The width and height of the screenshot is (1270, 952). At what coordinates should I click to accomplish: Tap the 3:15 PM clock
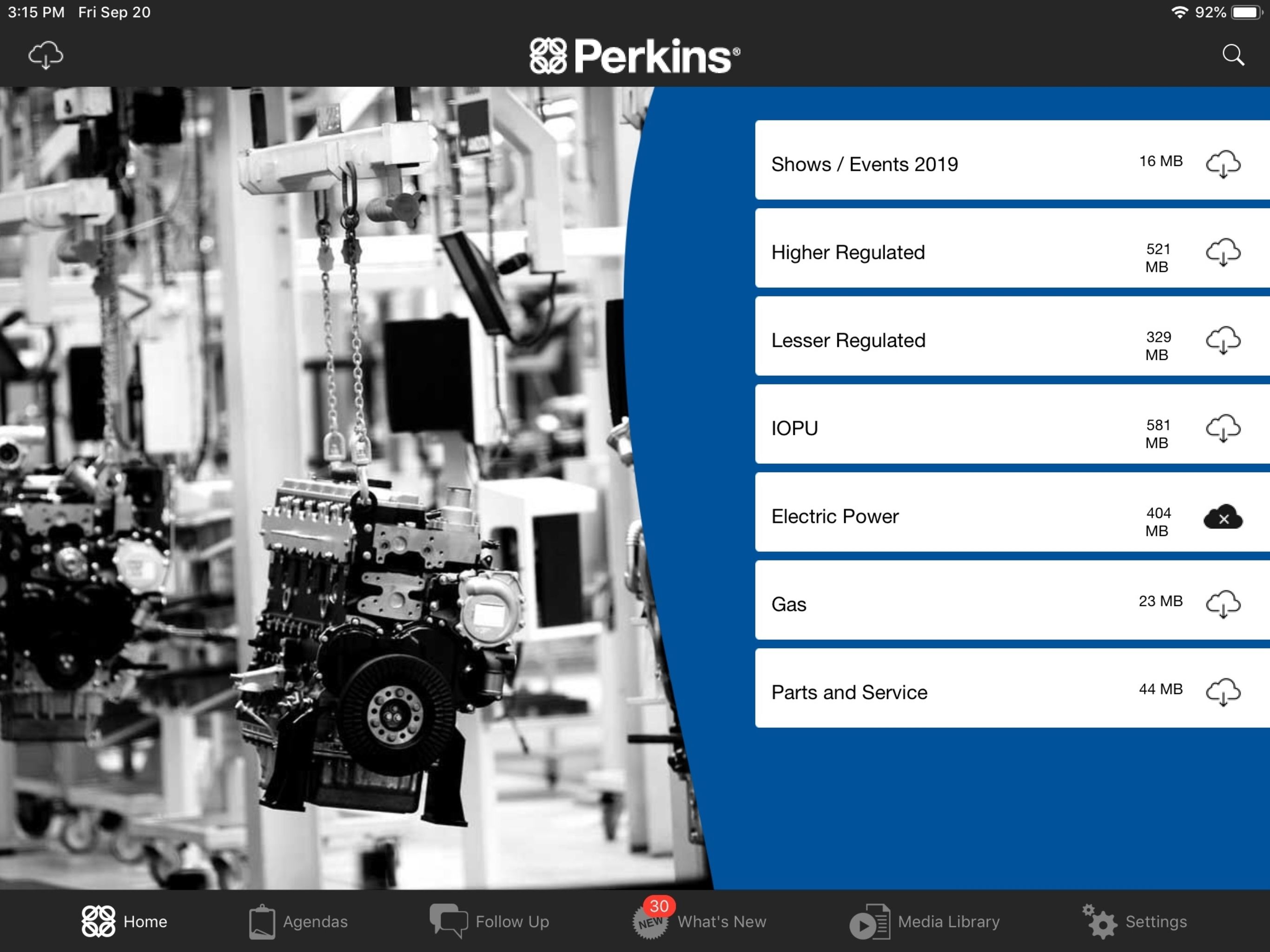click(x=36, y=12)
